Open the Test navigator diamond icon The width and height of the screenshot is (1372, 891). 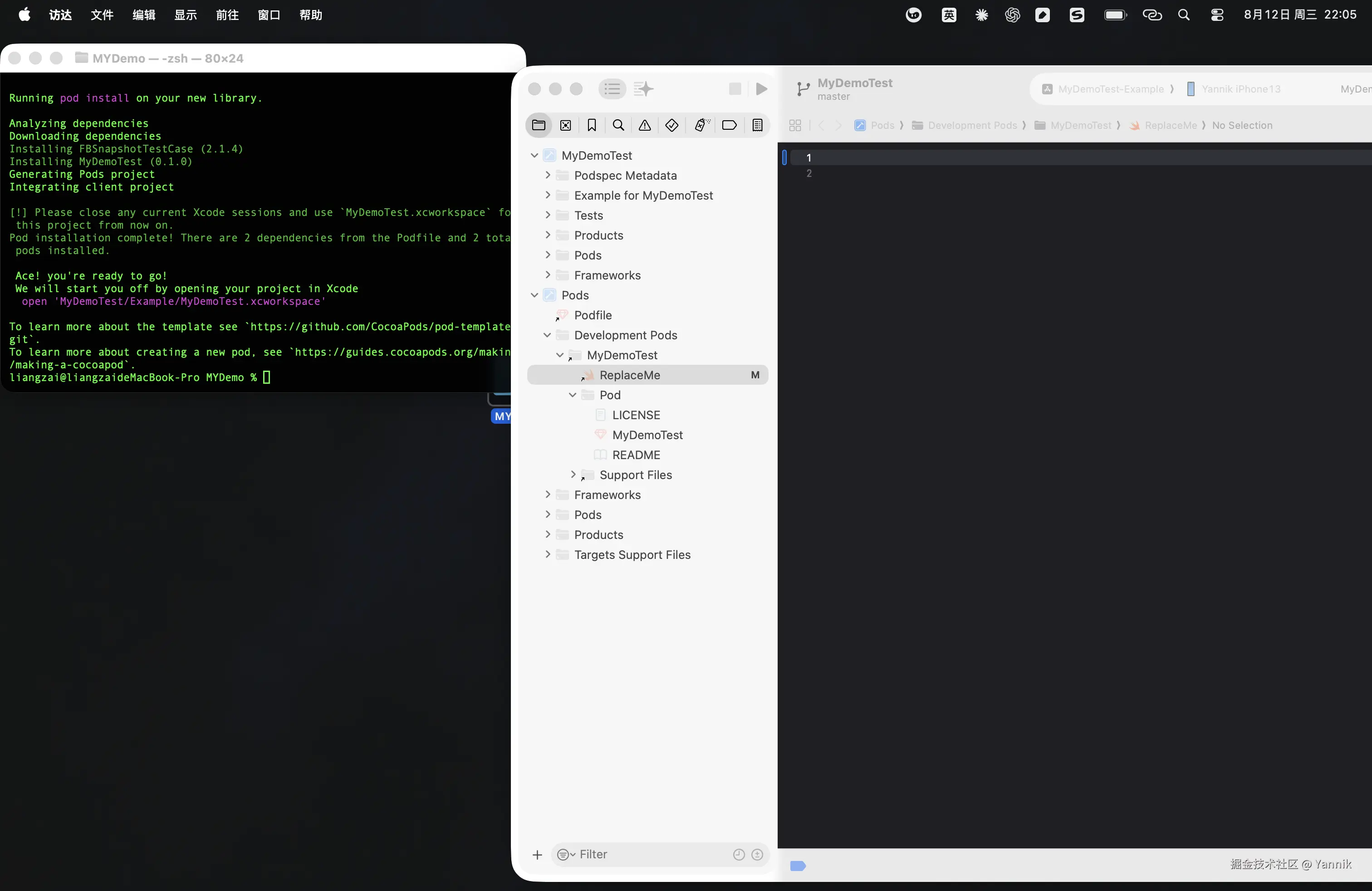[x=671, y=125]
